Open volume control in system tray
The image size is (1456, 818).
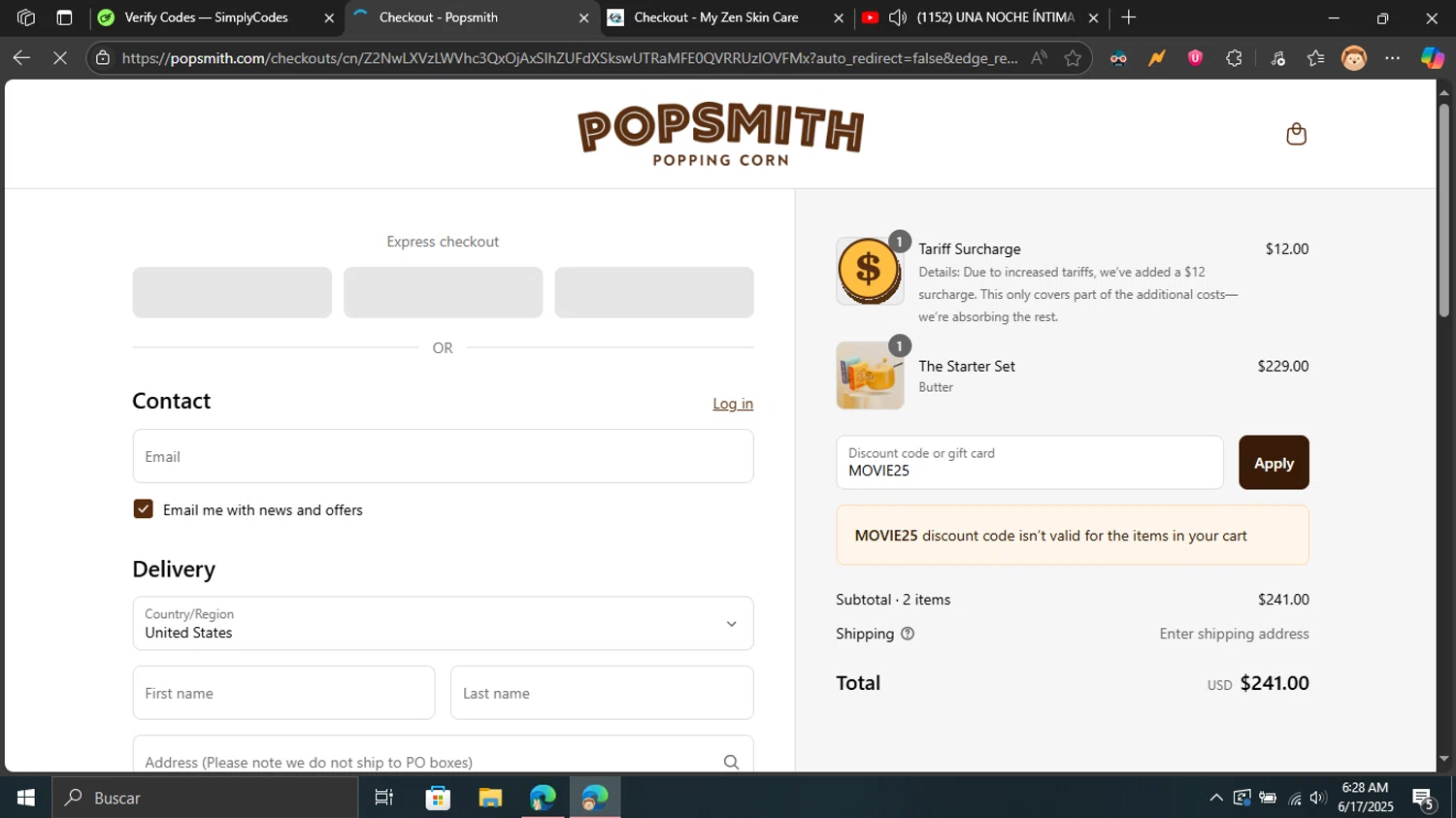coord(1317,798)
